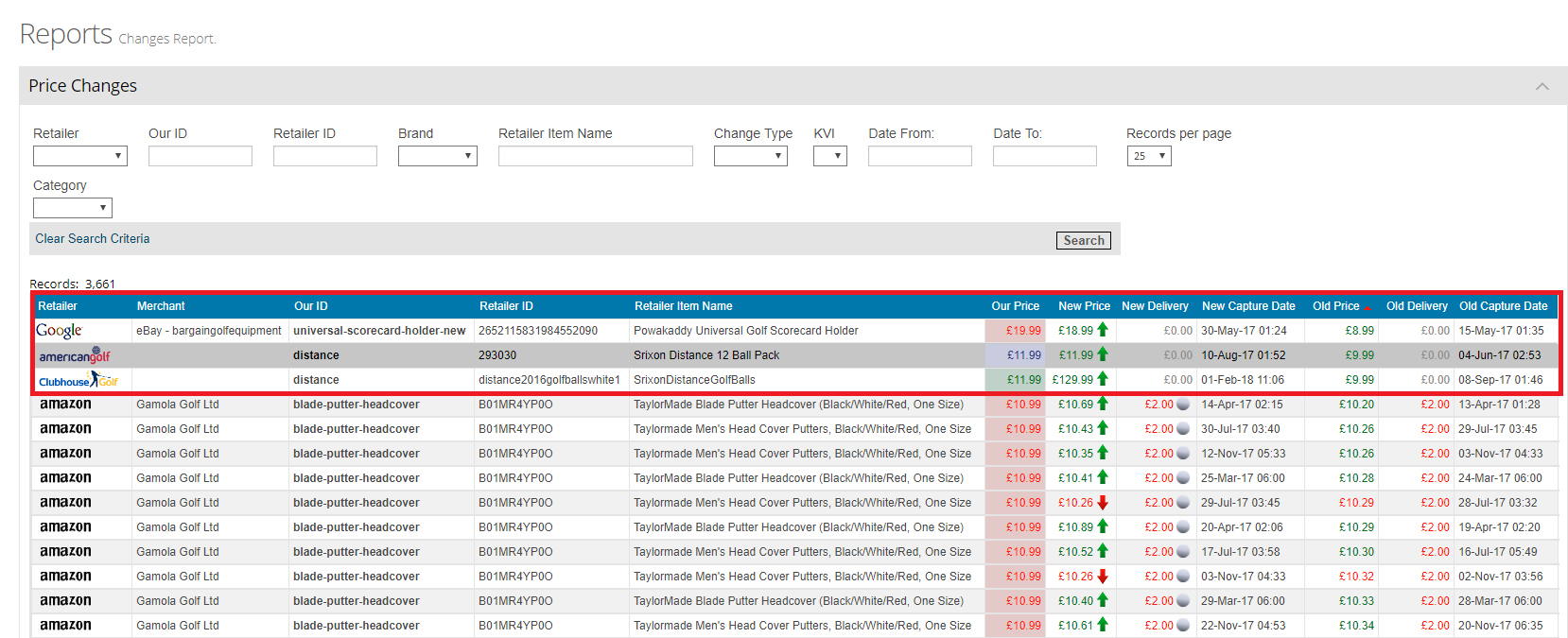Click the Clear Search Criteria link
Image resolution: width=1568 pixels, height=638 pixels.
pos(93,238)
